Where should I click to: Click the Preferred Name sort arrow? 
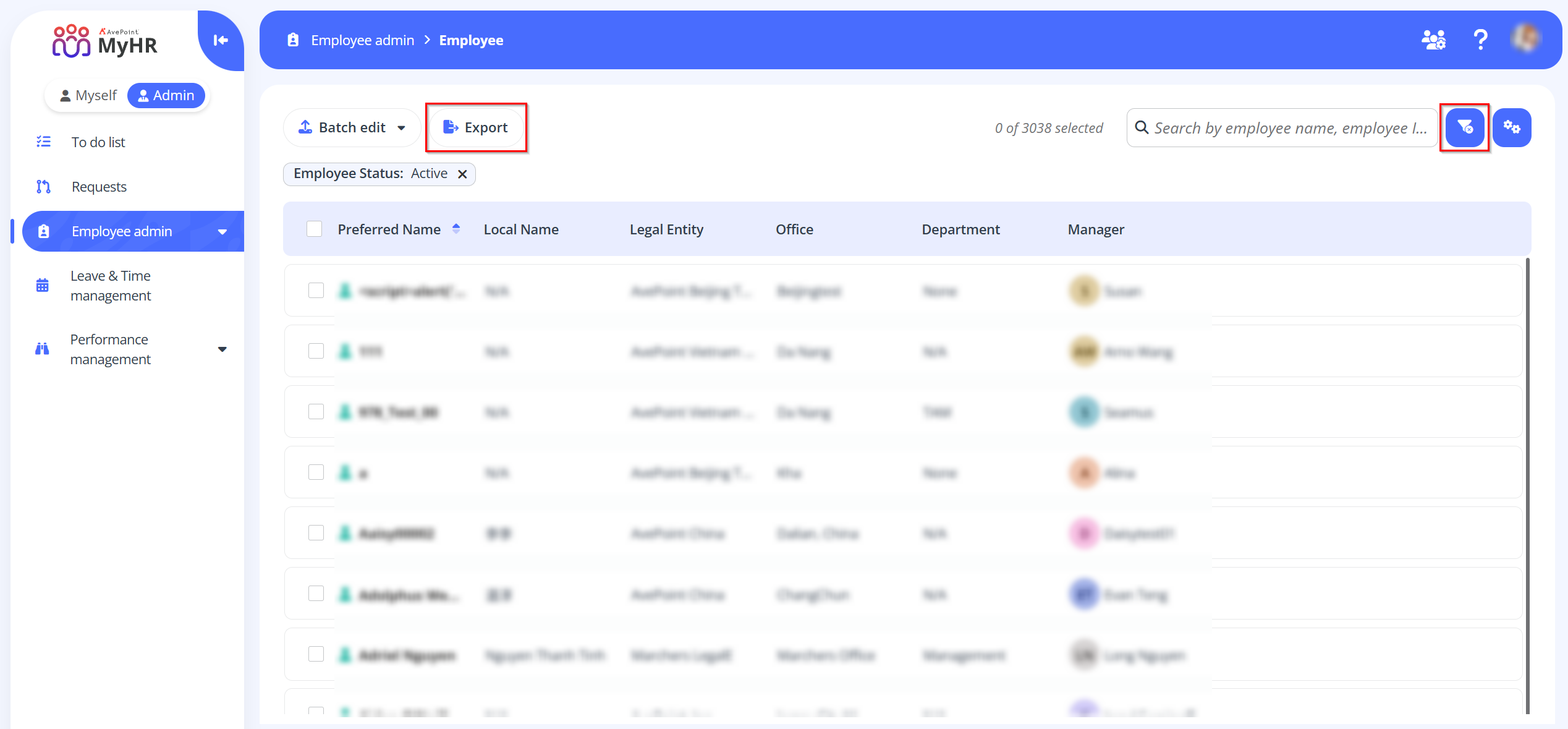[x=456, y=229]
